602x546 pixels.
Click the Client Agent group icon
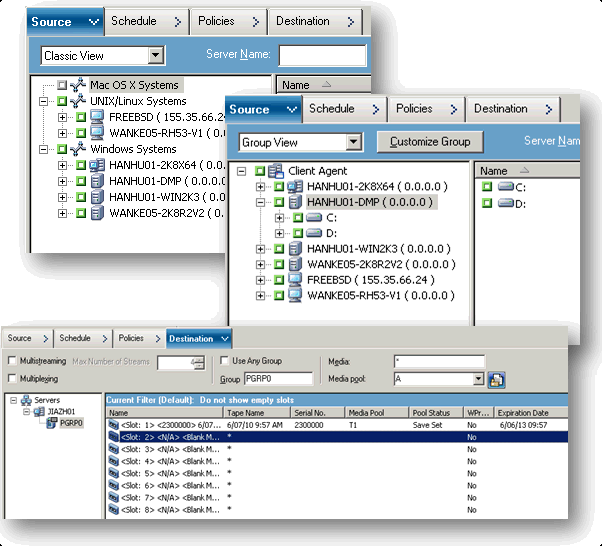276,171
